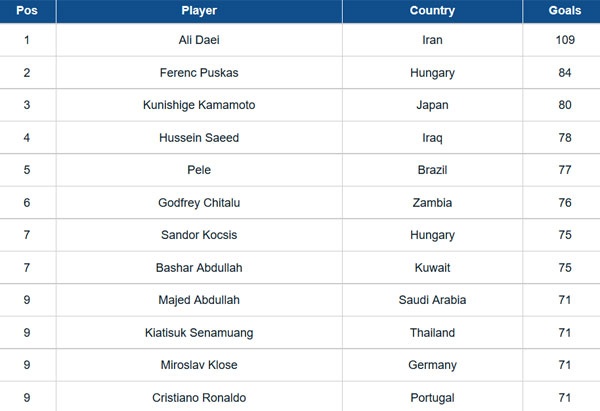Image resolution: width=600 pixels, height=411 pixels.
Task: Click the Zambia country cell
Action: point(432,203)
